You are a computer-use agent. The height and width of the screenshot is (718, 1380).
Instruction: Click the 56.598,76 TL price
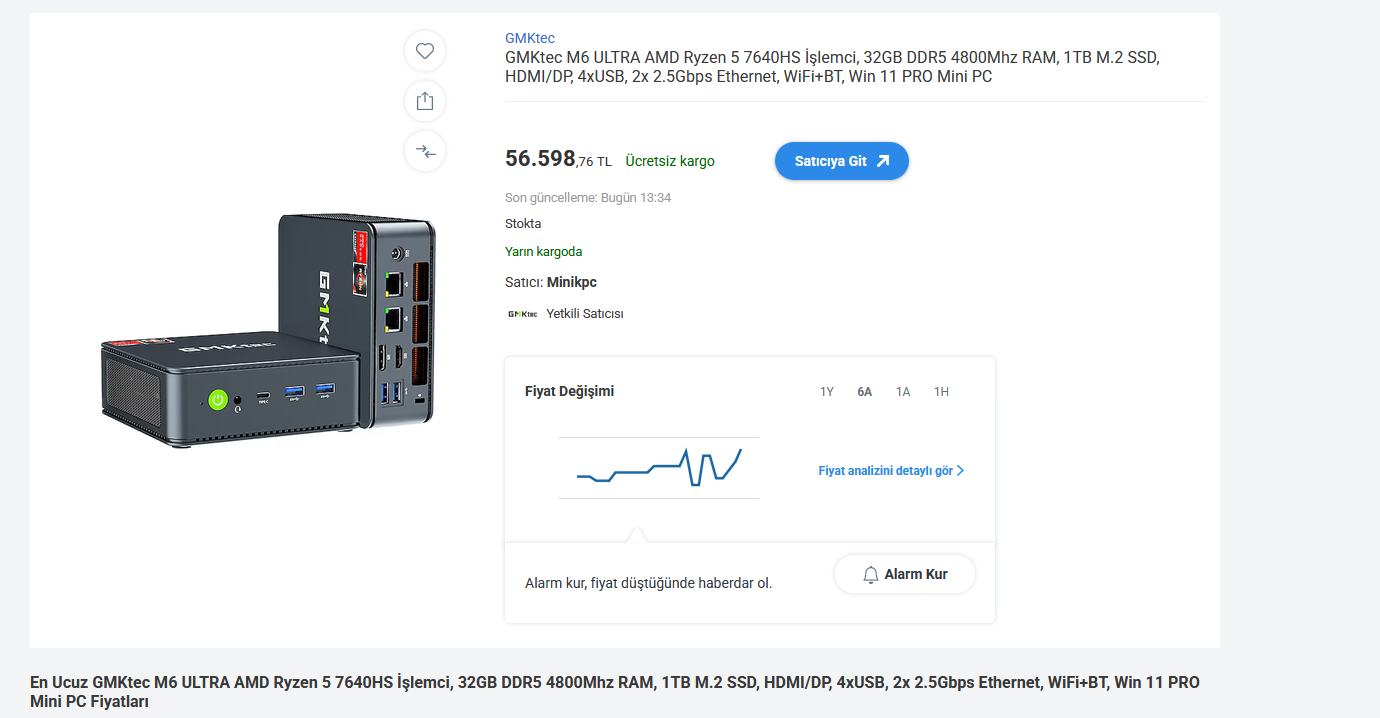(x=558, y=159)
